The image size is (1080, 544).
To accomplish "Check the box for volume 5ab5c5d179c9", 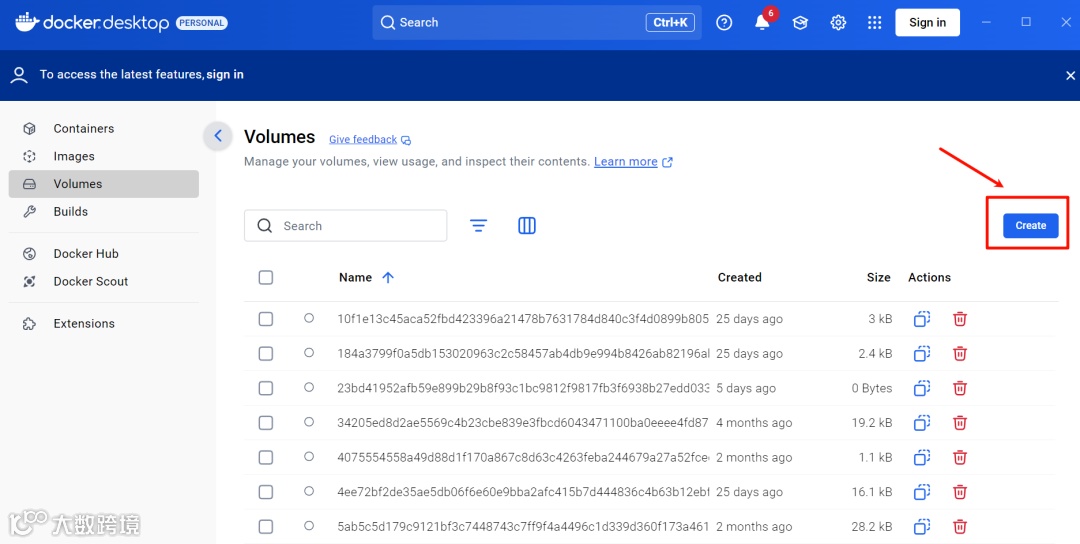I will point(266,527).
